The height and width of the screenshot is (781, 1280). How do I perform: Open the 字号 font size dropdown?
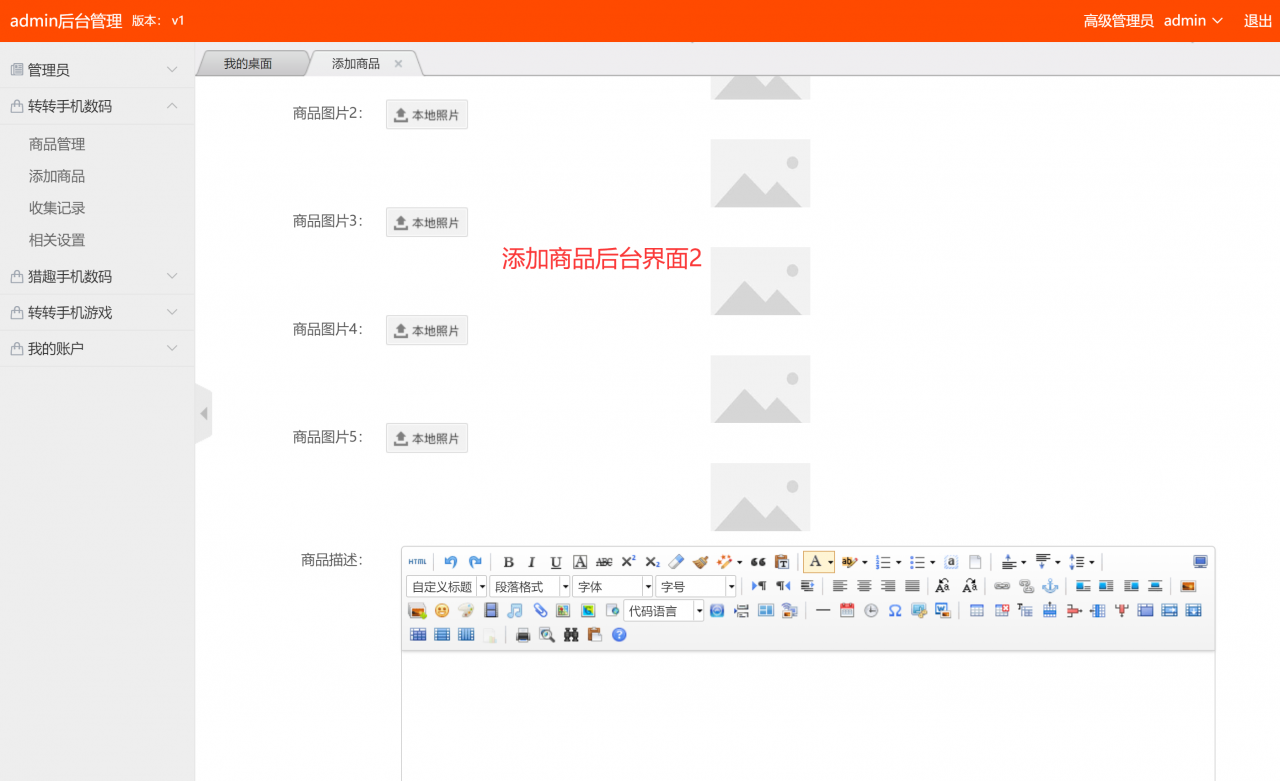(696, 586)
